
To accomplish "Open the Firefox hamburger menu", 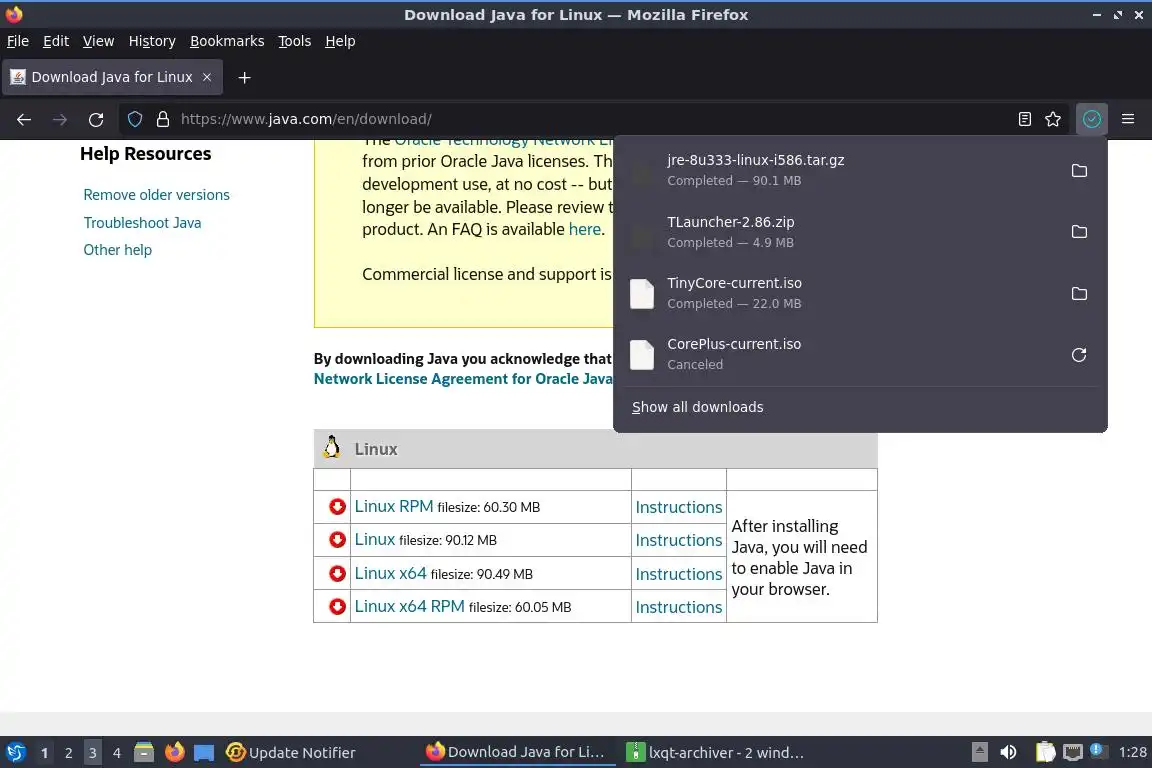I will 1128,119.
